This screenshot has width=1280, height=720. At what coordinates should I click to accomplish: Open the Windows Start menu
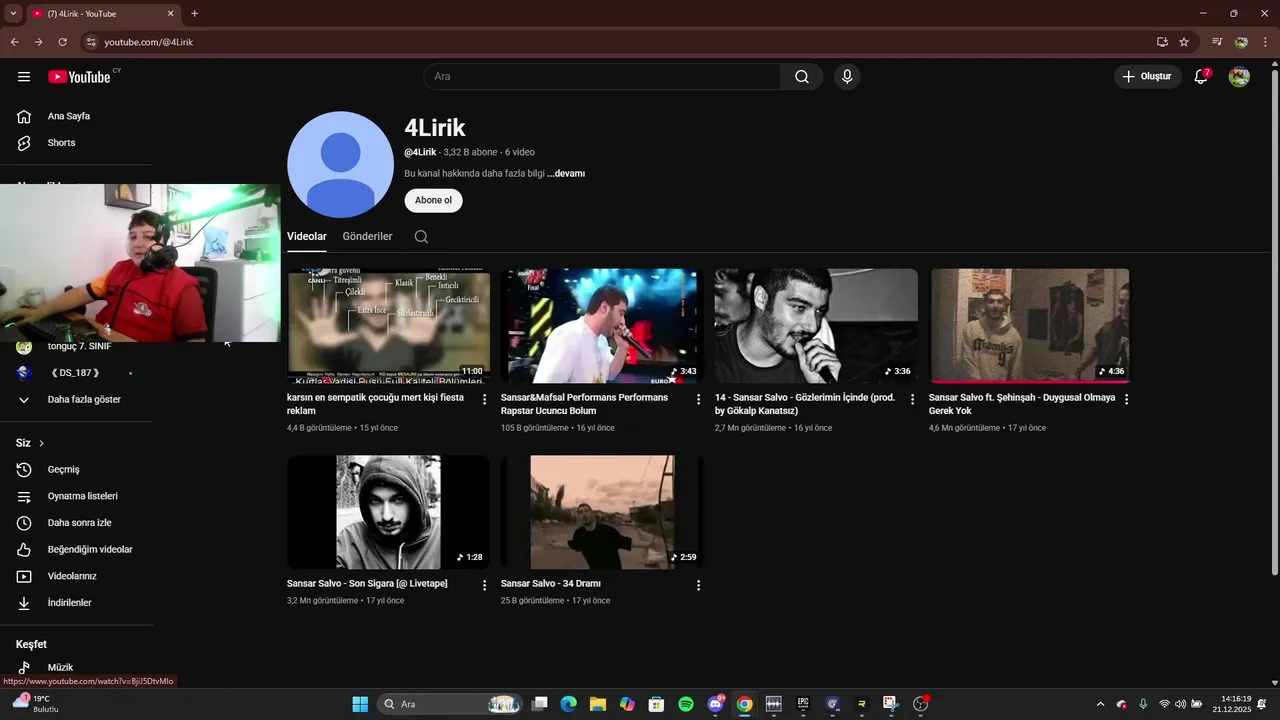pos(360,704)
